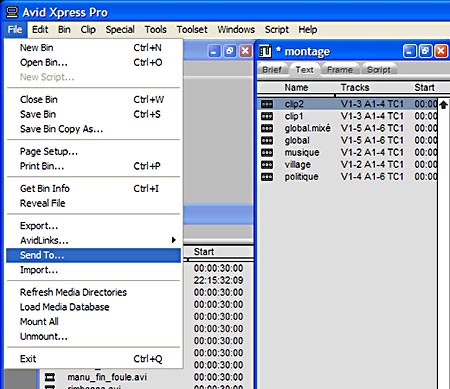Minimize the montage bin window
This screenshot has width=450, height=389.
(410, 51)
